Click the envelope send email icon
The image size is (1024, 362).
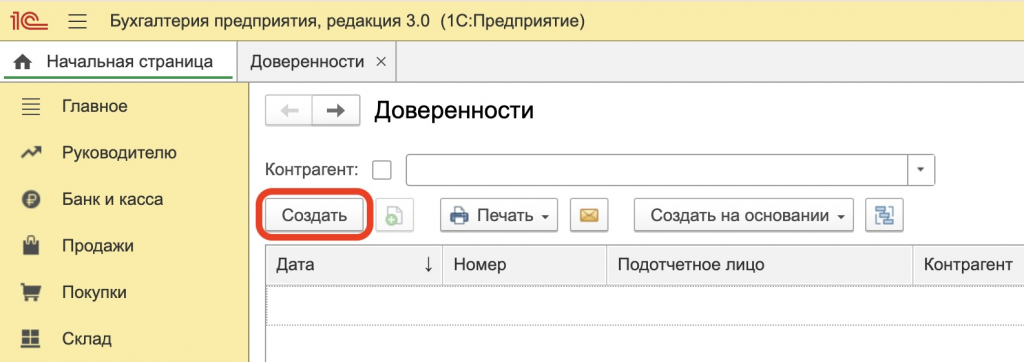tap(589, 215)
